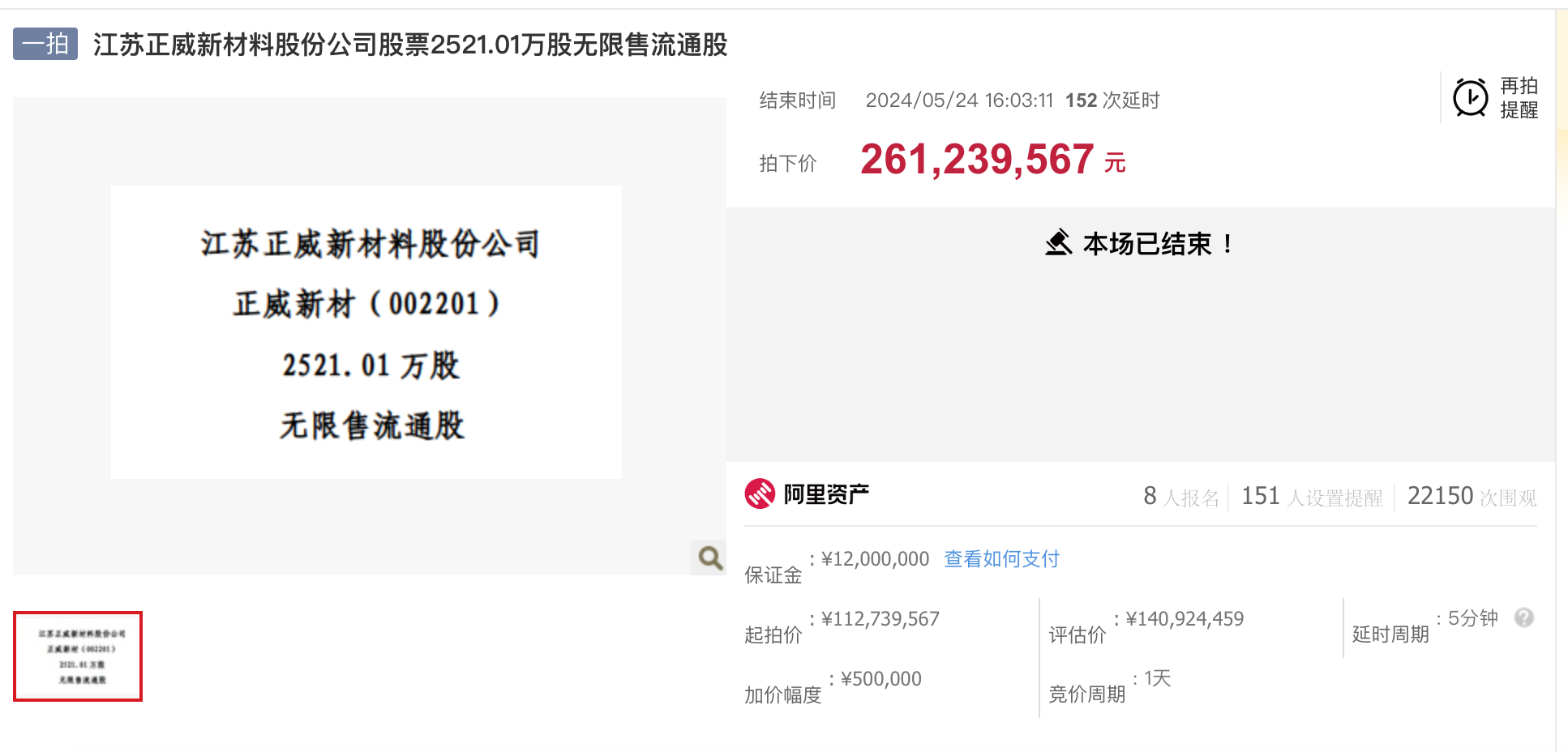Click the deposit amount ¥12,000,000

875,559
